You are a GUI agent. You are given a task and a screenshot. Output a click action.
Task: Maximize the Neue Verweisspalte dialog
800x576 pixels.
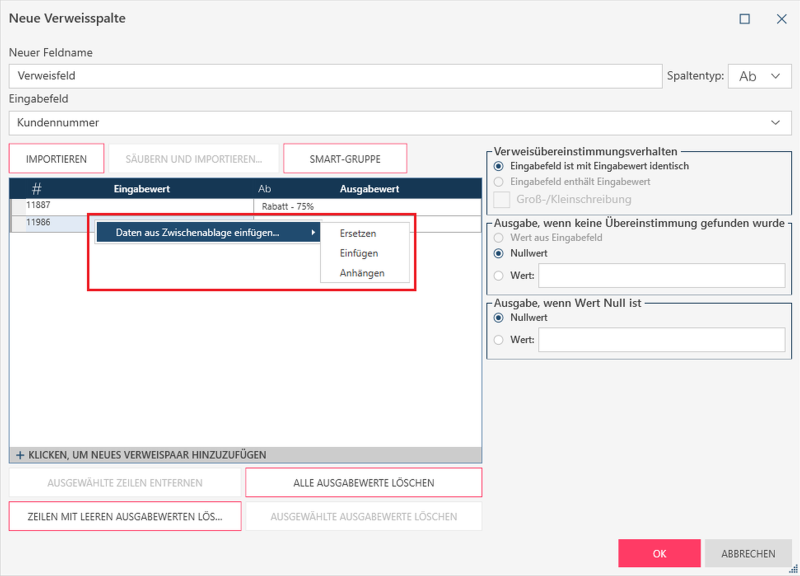(745, 19)
